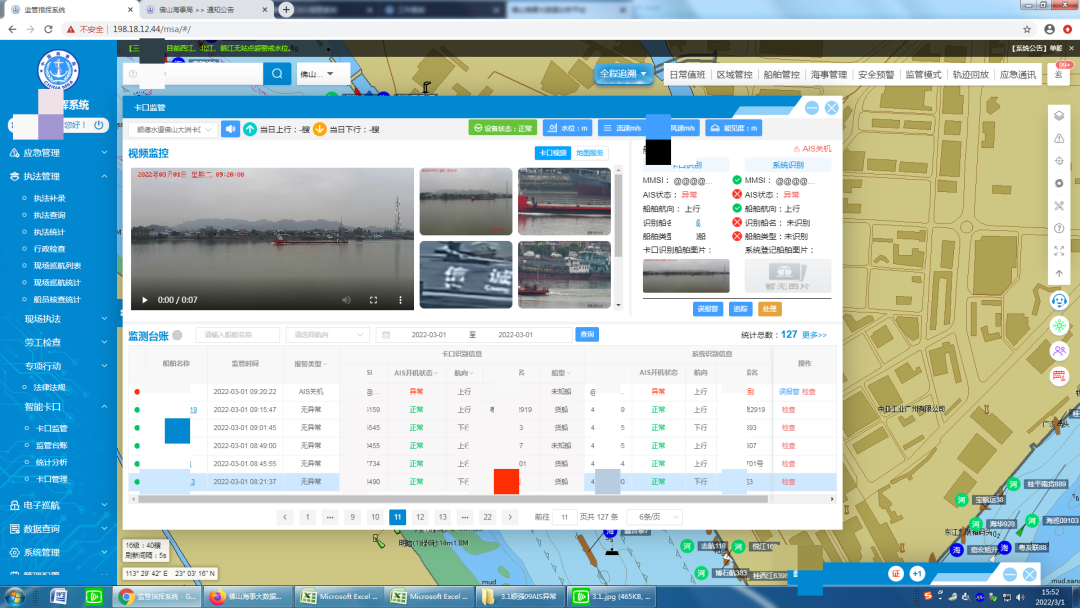Screen dimensions: 1080x608
Task: Click the crosshair locate icon in map toolbar
Action: point(1059,161)
